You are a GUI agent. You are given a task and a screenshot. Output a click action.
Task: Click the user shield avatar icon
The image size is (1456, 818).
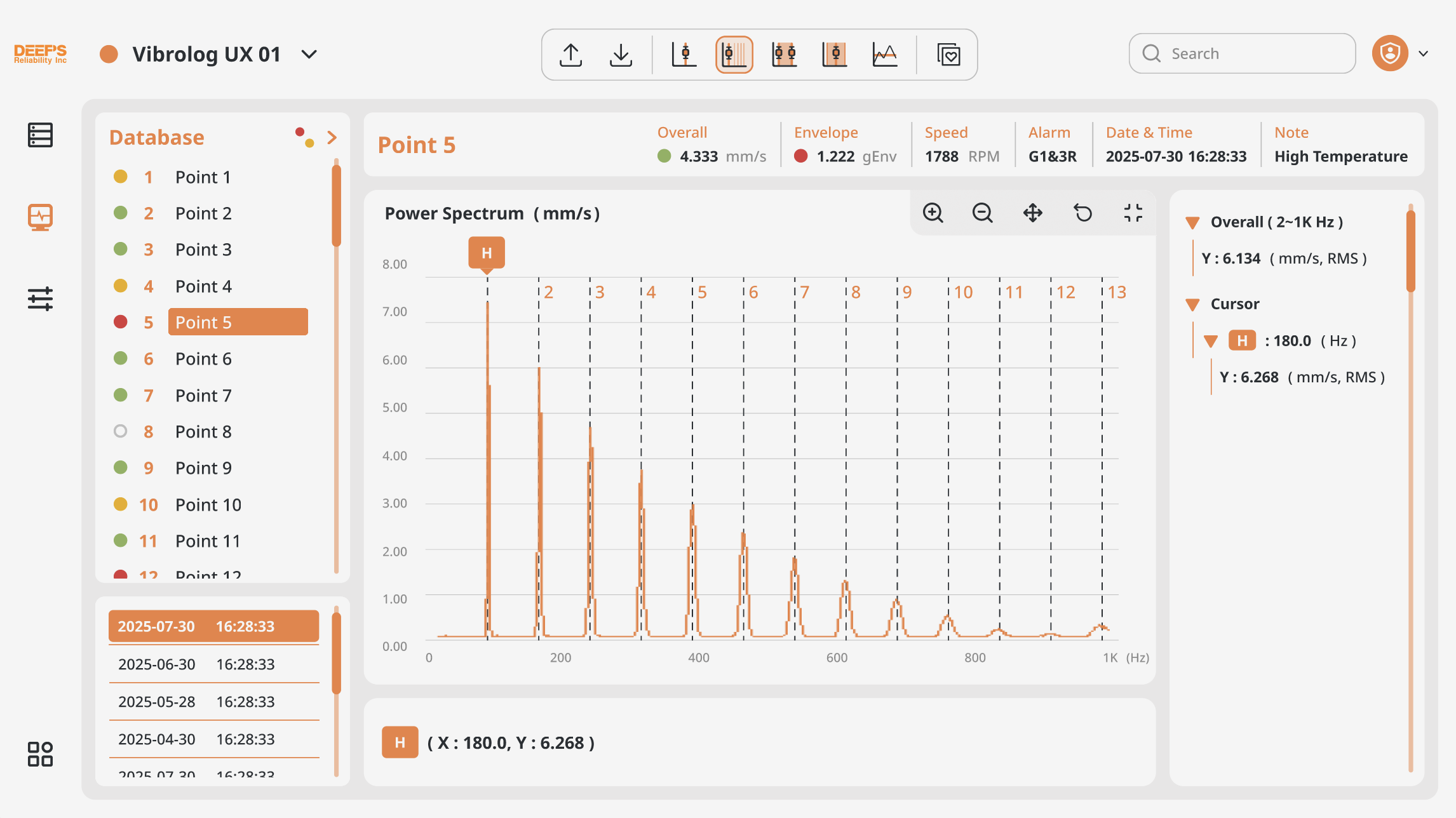tap(1390, 53)
